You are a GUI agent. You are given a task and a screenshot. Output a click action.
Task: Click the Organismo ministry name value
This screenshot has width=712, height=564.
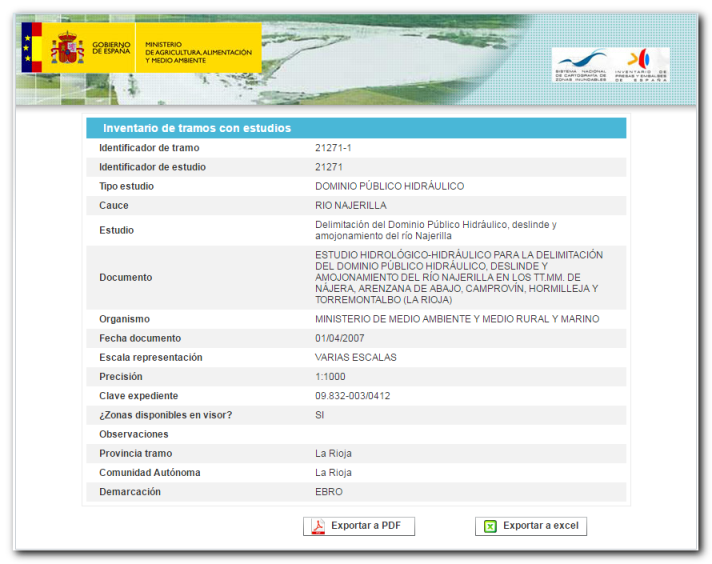456,319
